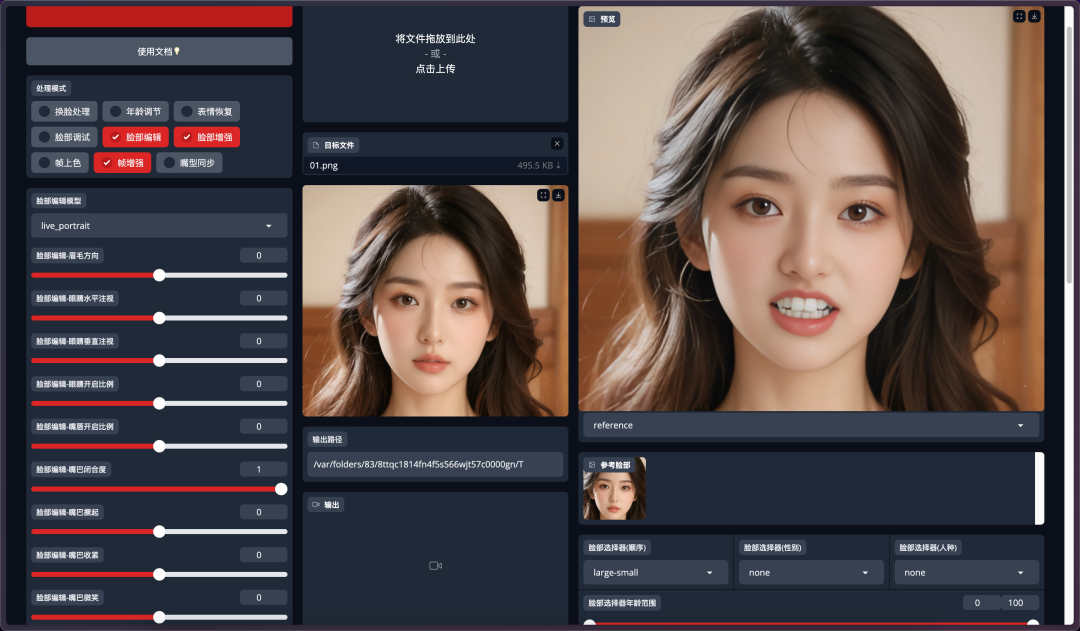Enable the 表情恢复 processing mode
1080x631 pixels.
coord(207,112)
